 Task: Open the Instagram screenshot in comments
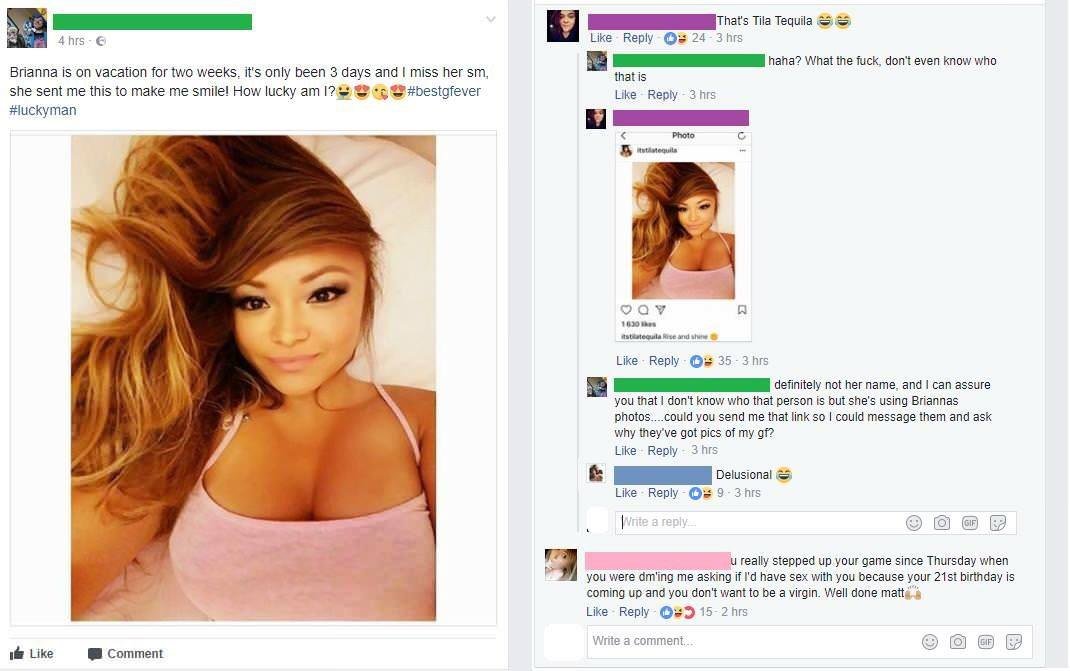(683, 235)
